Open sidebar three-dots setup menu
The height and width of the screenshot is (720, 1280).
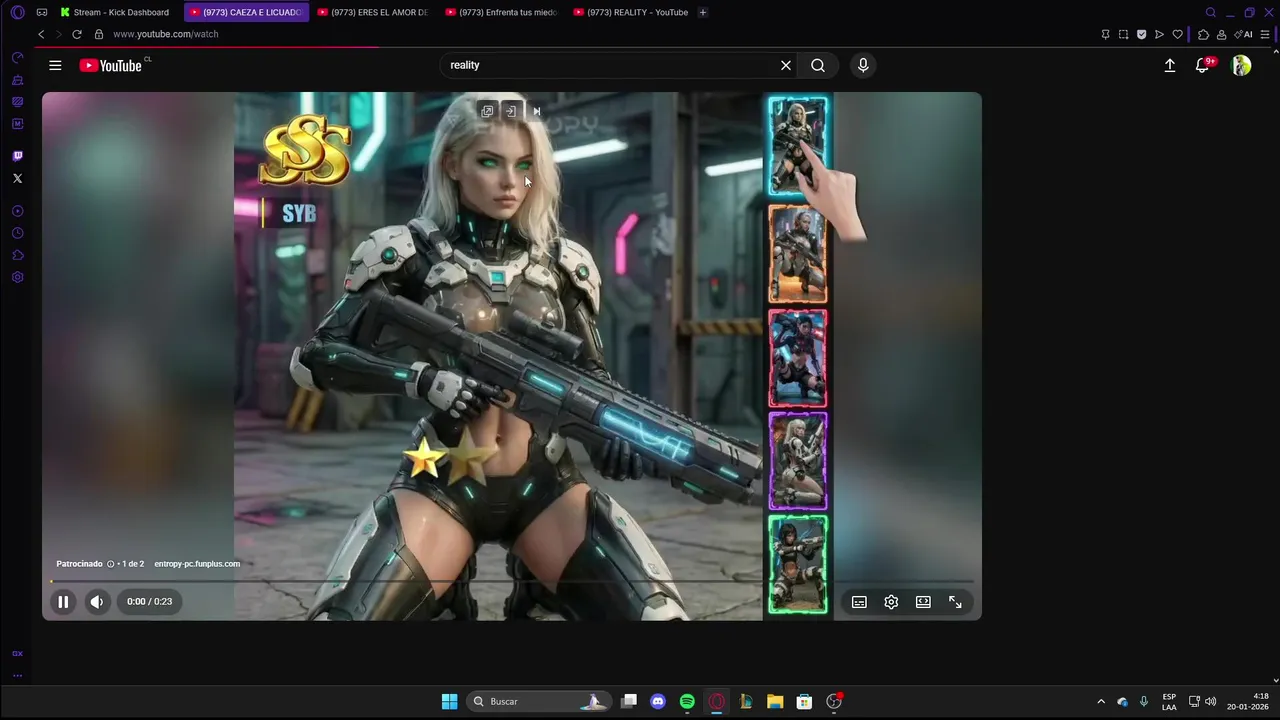(17, 675)
